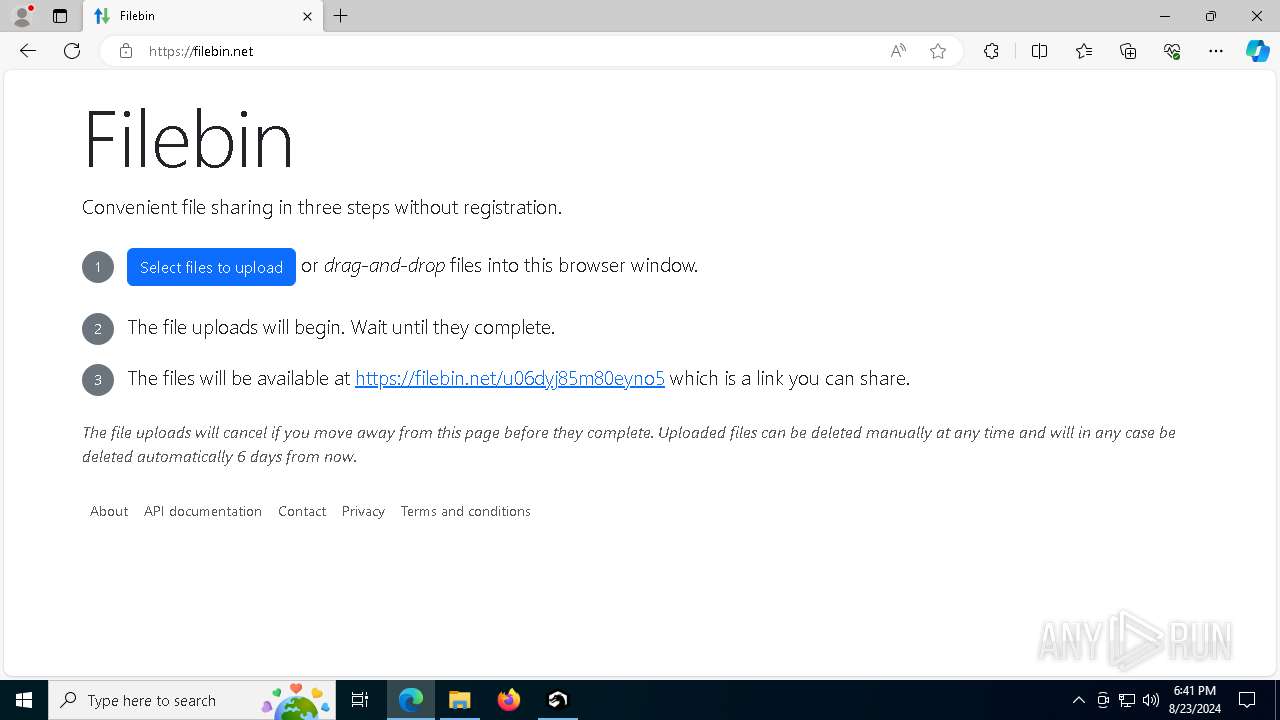Viewport: 1280px width, 720px height.
Task: Add this page to favorites star
Action: [x=938, y=51]
